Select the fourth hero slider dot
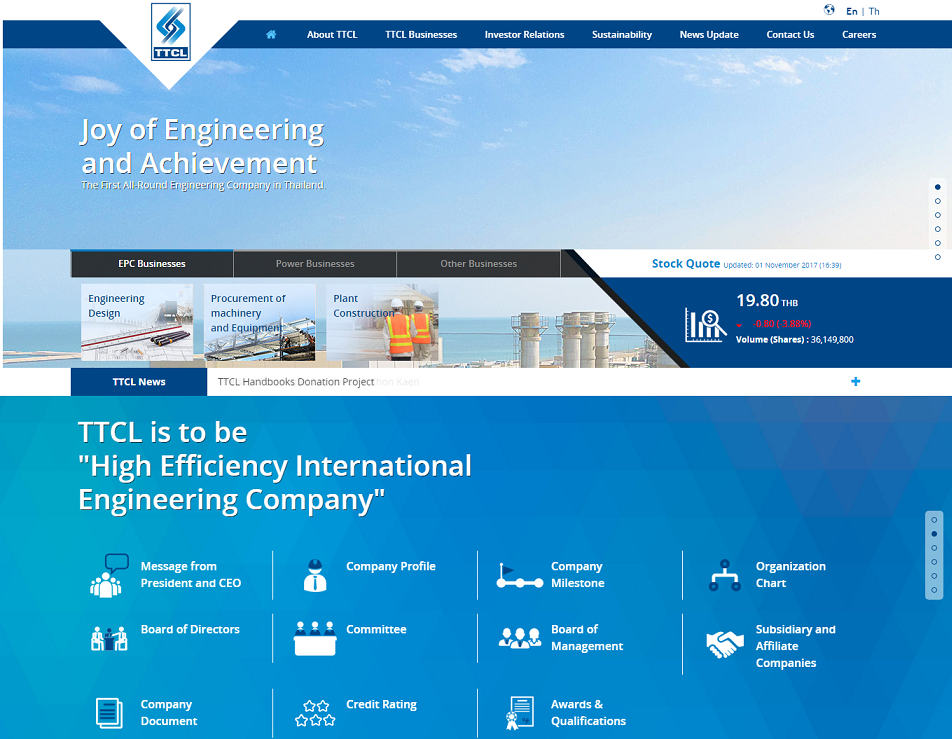This screenshot has height=739, width=952. coord(937,229)
